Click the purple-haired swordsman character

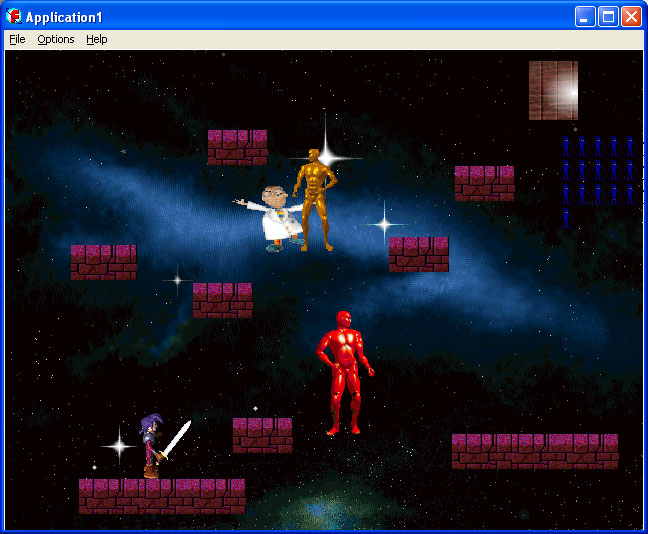[151, 446]
